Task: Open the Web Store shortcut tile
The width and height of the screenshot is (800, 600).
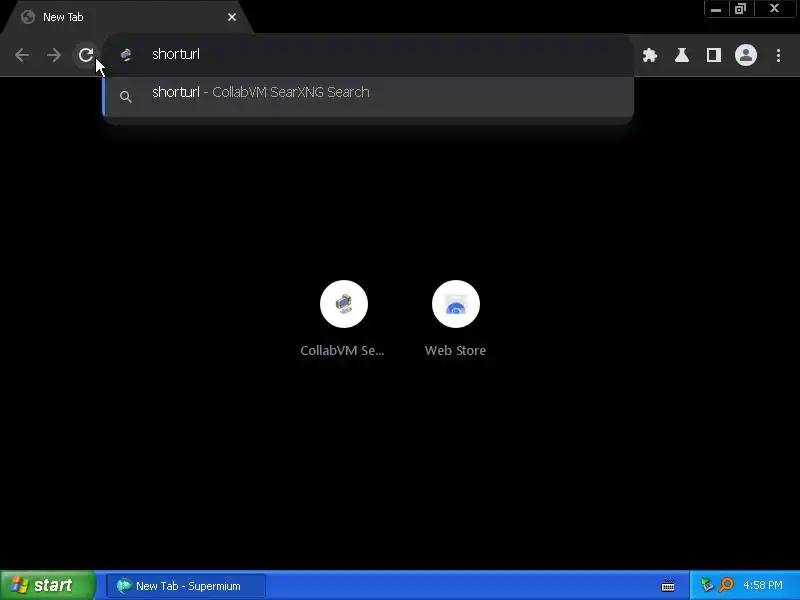Action: click(455, 319)
